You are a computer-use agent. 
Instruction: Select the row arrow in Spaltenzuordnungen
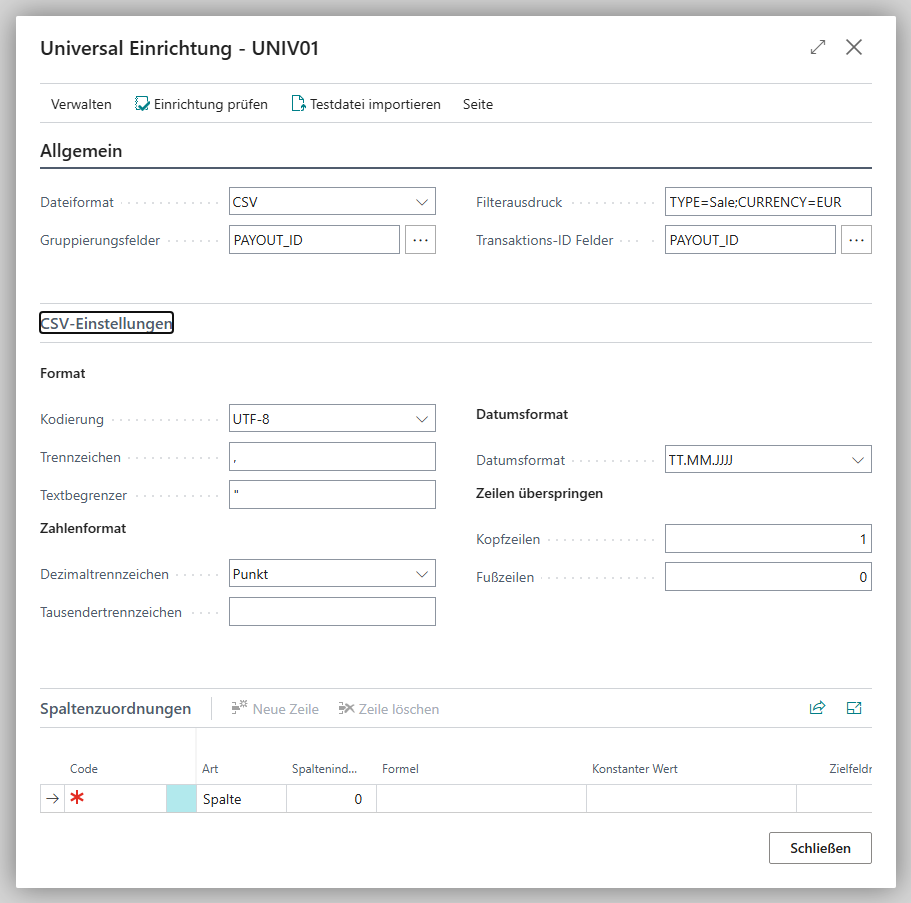point(52,798)
